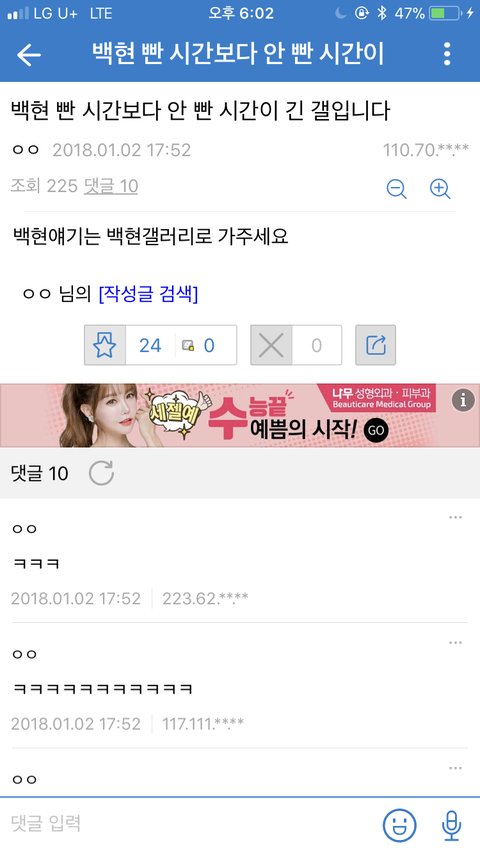Open the 작성글 검색 link

coord(148,294)
